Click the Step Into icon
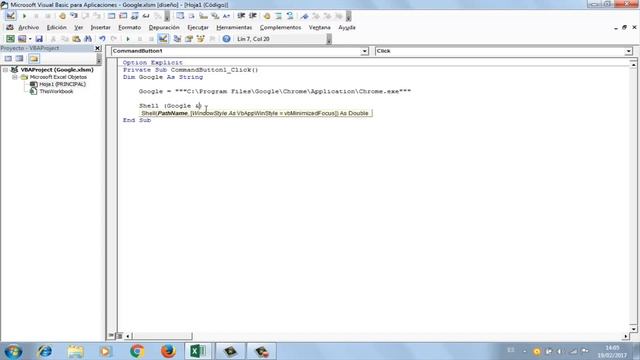The image size is (640, 360). [74, 16]
